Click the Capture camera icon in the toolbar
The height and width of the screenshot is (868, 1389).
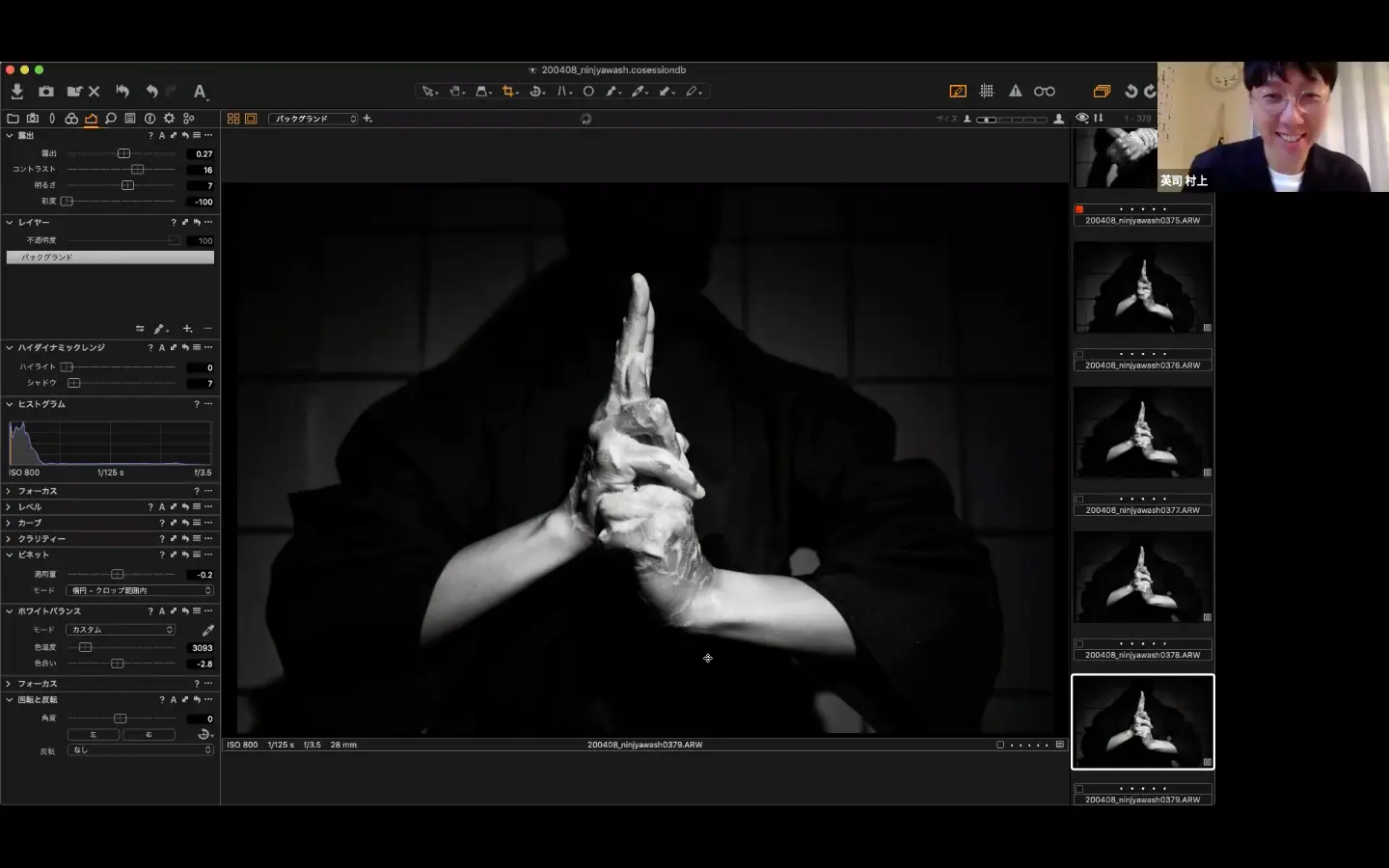[x=46, y=91]
